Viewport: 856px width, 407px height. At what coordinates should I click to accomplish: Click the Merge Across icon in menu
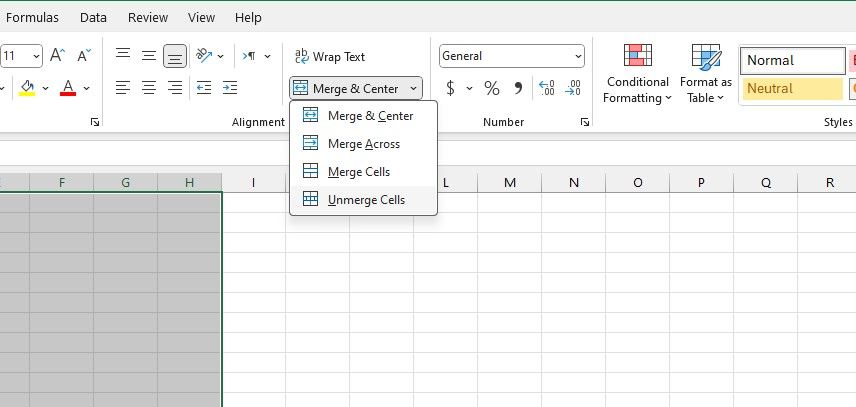(310, 143)
